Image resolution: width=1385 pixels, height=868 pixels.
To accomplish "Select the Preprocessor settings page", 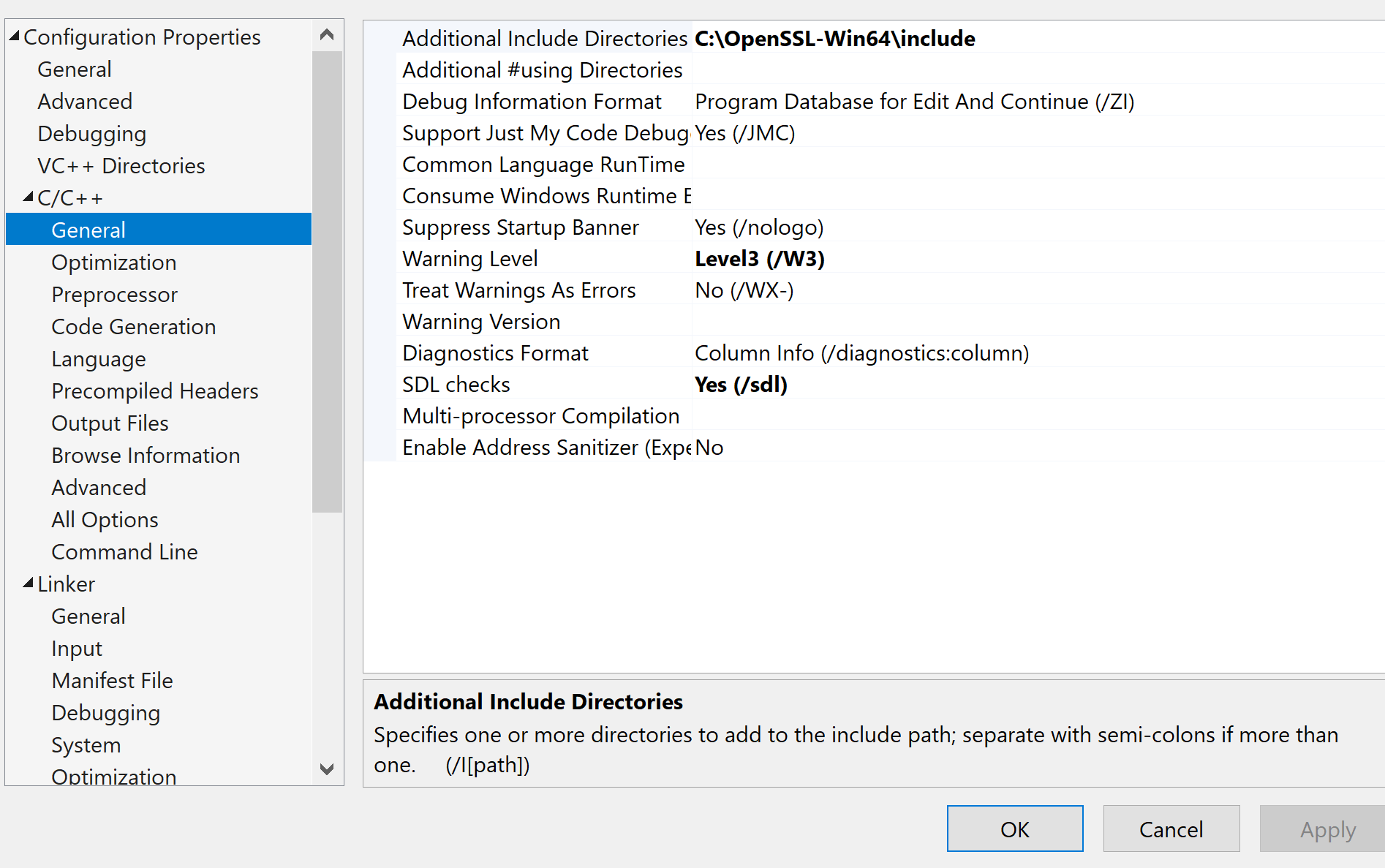I will point(114,294).
